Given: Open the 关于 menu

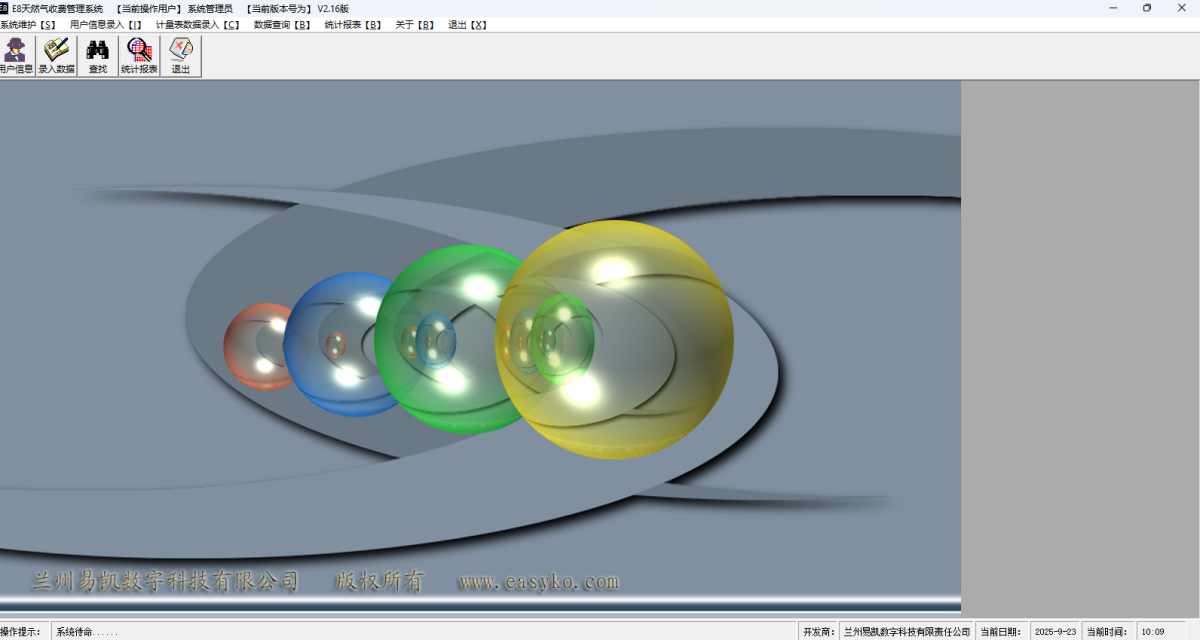Looking at the screenshot, I should [415, 25].
